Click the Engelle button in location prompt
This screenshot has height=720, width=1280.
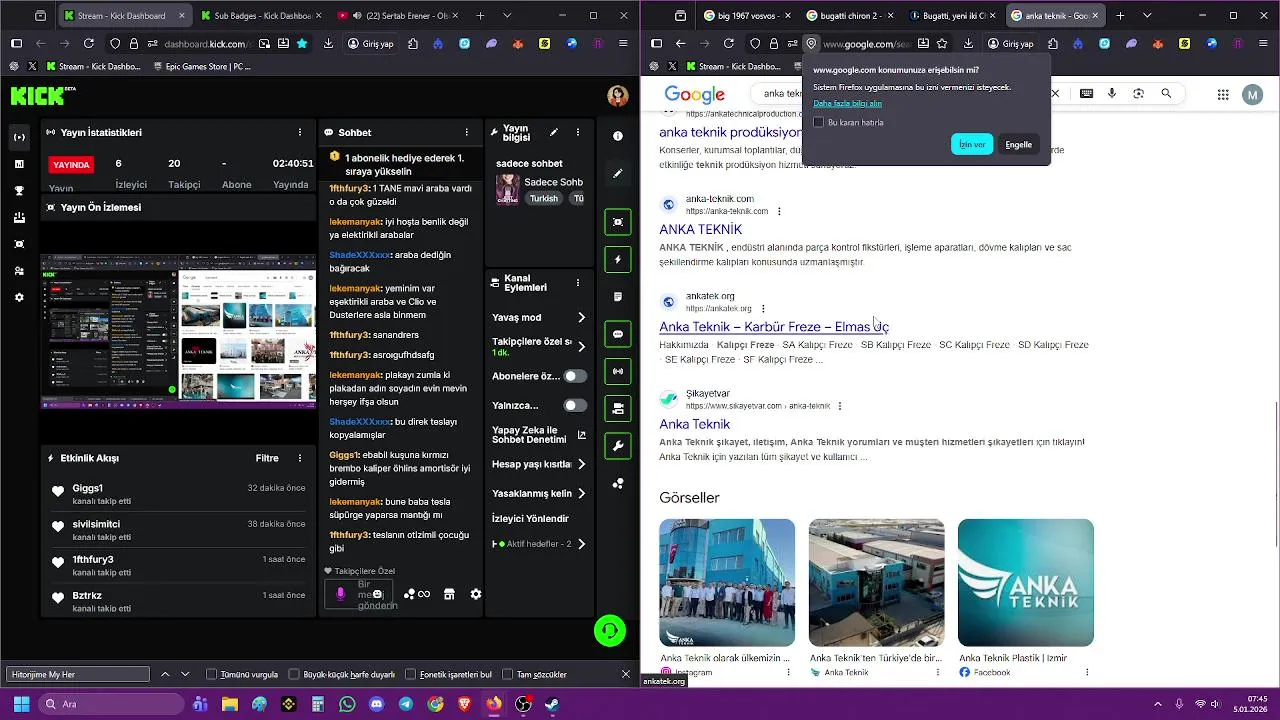coord(1018,144)
